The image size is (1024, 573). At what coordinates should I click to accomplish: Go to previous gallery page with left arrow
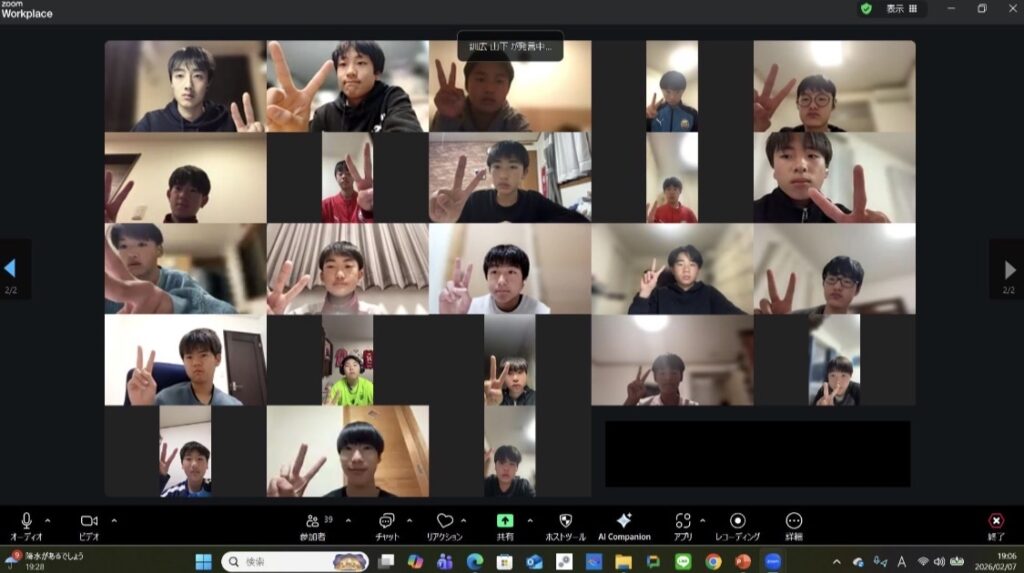pos(10,268)
